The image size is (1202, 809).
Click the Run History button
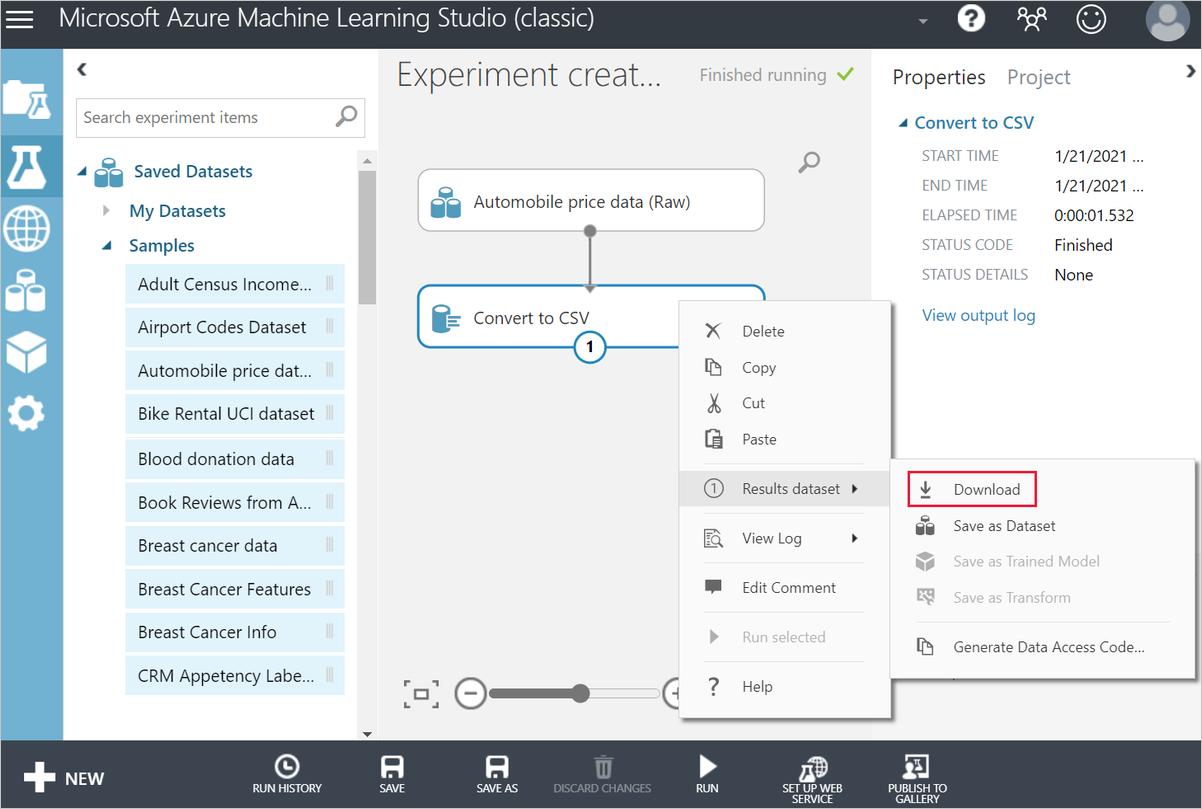[287, 774]
